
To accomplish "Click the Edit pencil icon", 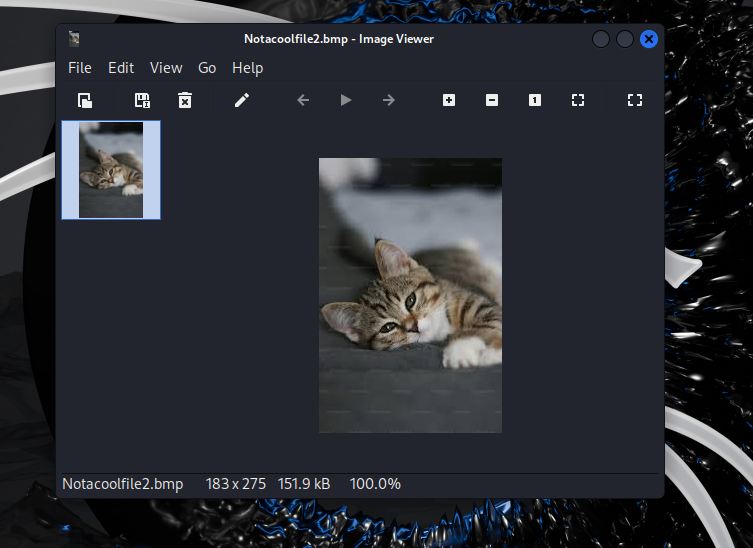I will 242,100.
